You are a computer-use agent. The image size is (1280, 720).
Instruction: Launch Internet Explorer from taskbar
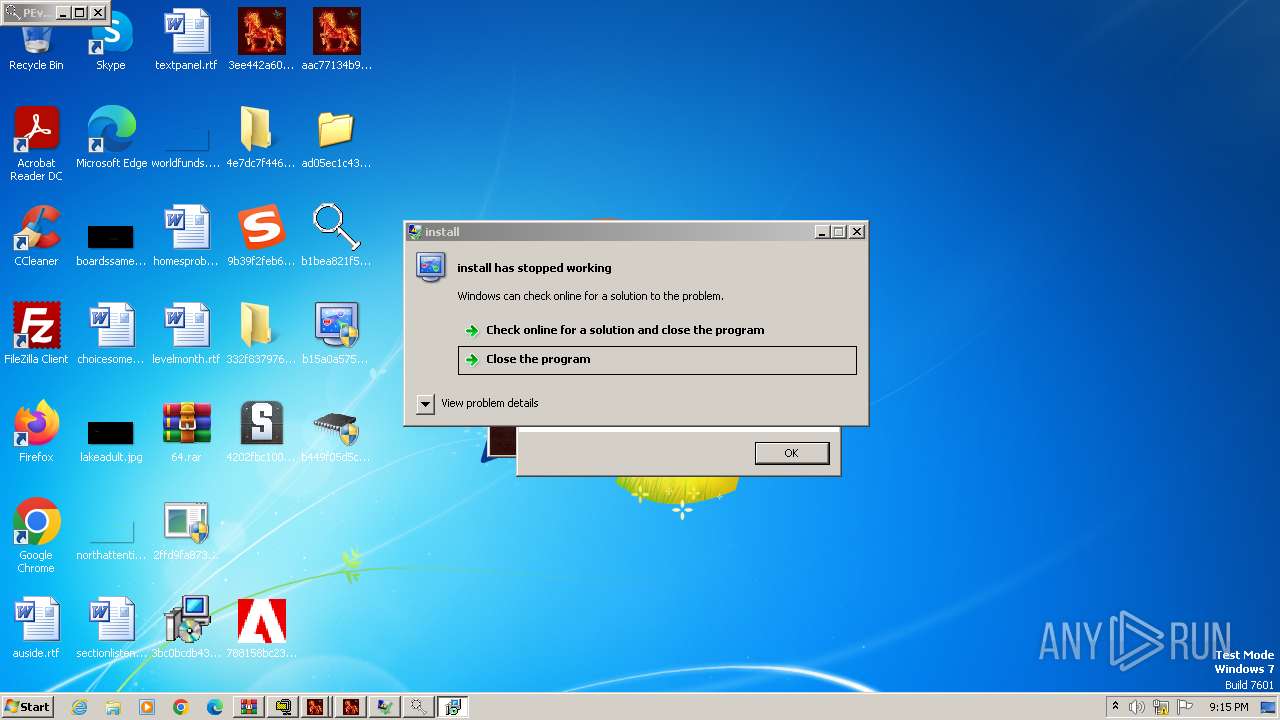79,707
